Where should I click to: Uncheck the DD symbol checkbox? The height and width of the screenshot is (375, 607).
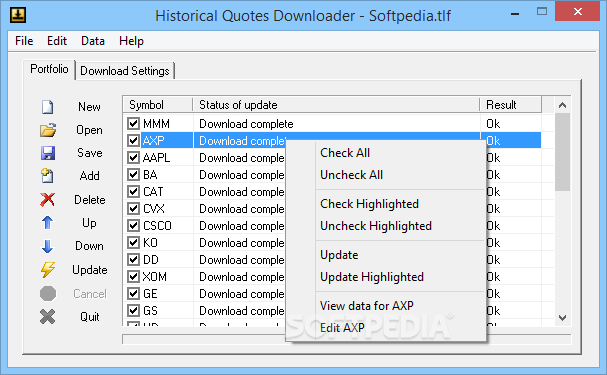pyautogui.click(x=134, y=260)
